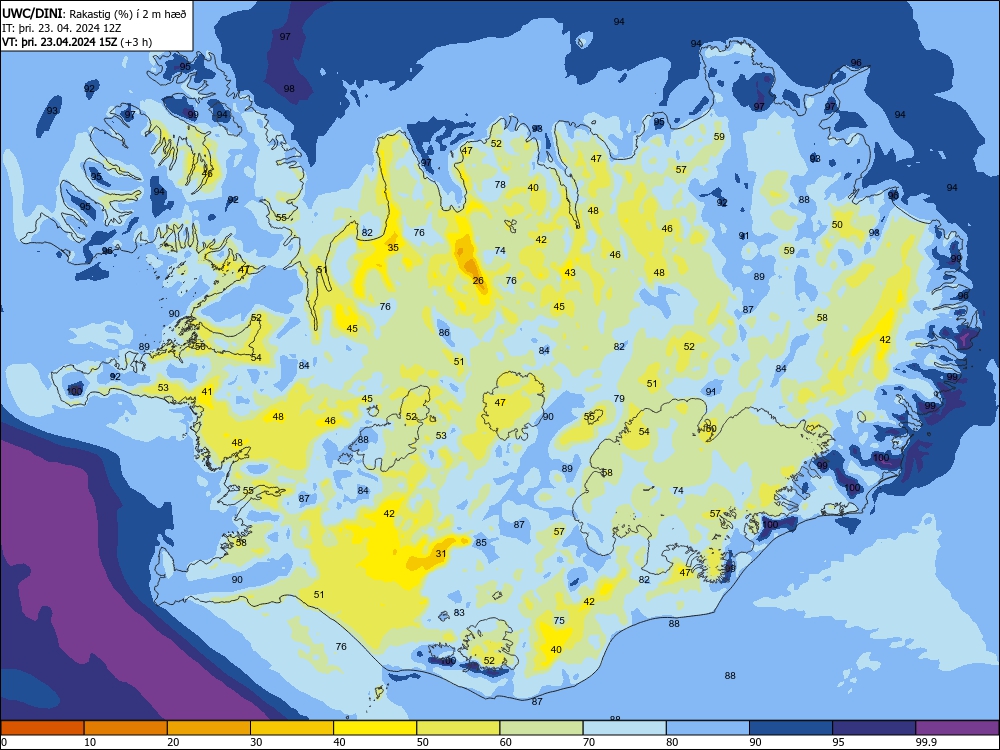Select the blue 90–95 legend swatch
Image resolution: width=1000 pixels, height=750 pixels.
point(791,728)
